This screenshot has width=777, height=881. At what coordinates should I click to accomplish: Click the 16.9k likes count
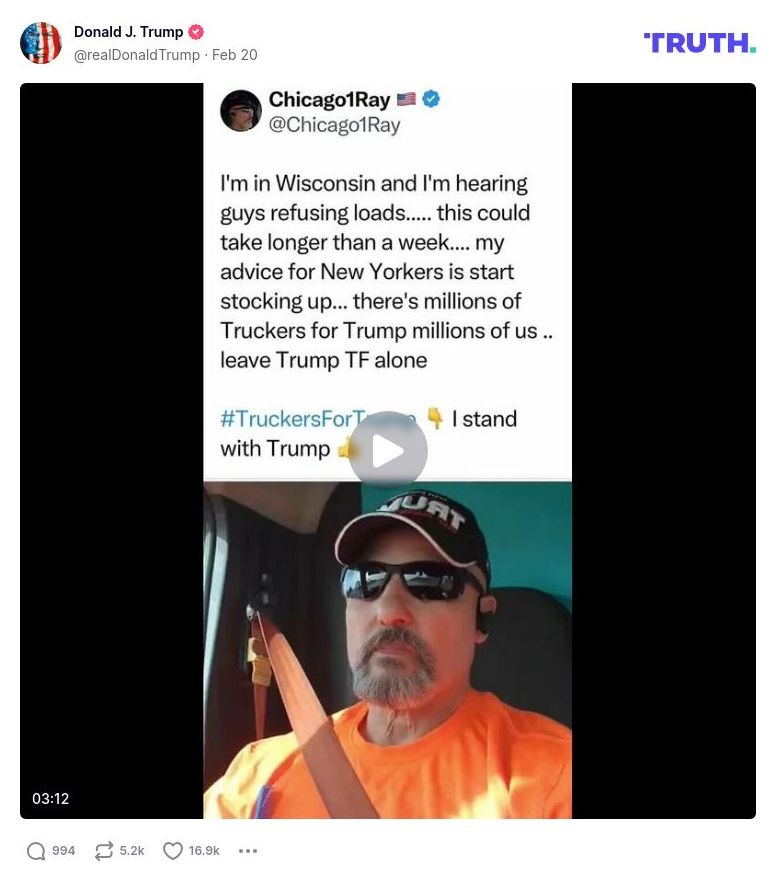[204, 851]
